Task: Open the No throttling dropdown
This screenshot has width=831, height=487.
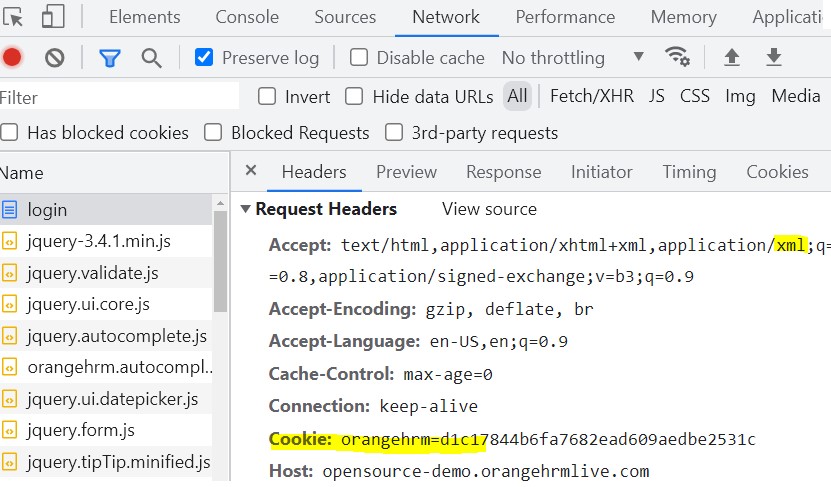Action: click(573, 58)
